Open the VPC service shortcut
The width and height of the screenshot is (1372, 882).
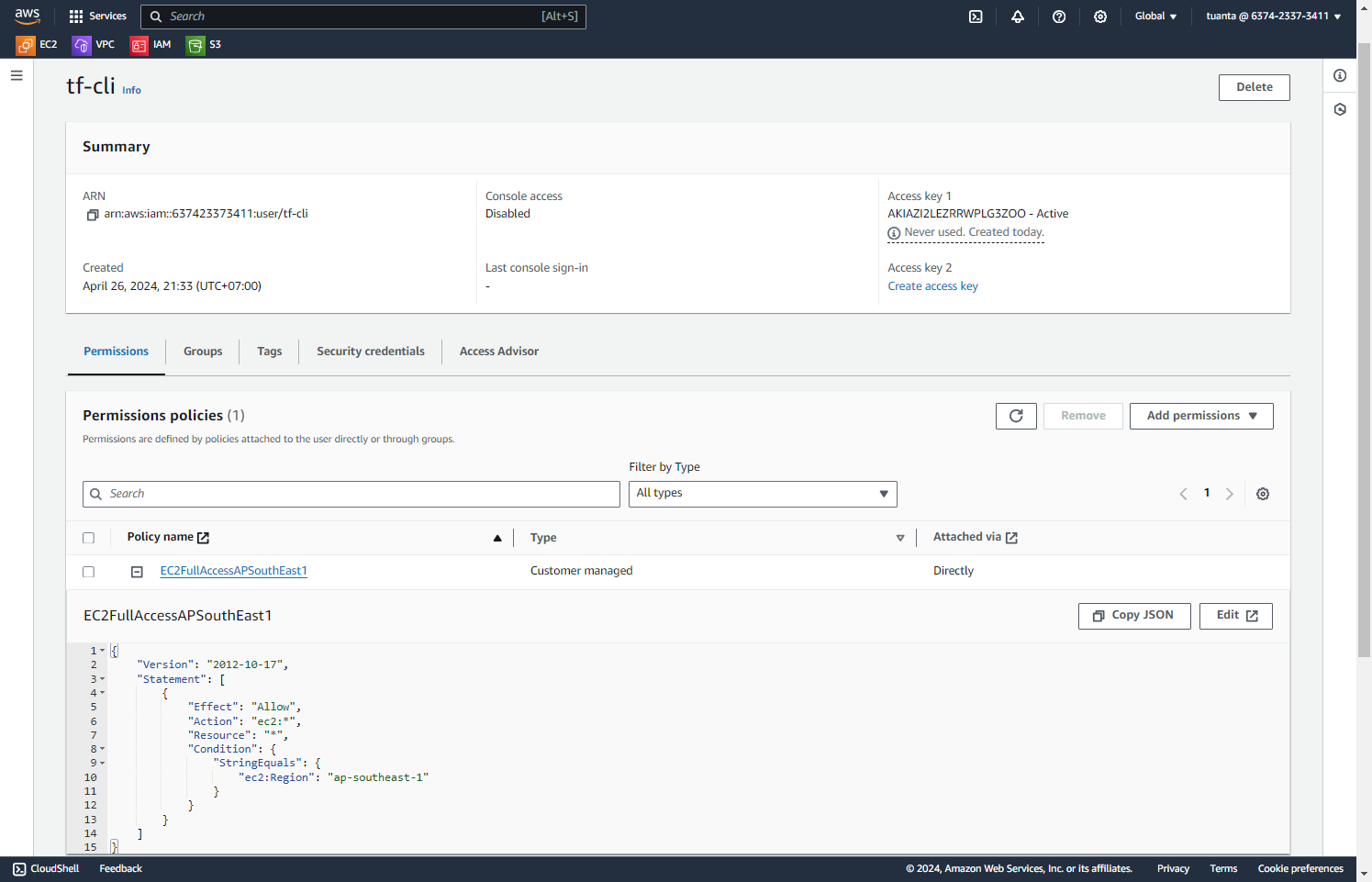click(x=94, y=45)
